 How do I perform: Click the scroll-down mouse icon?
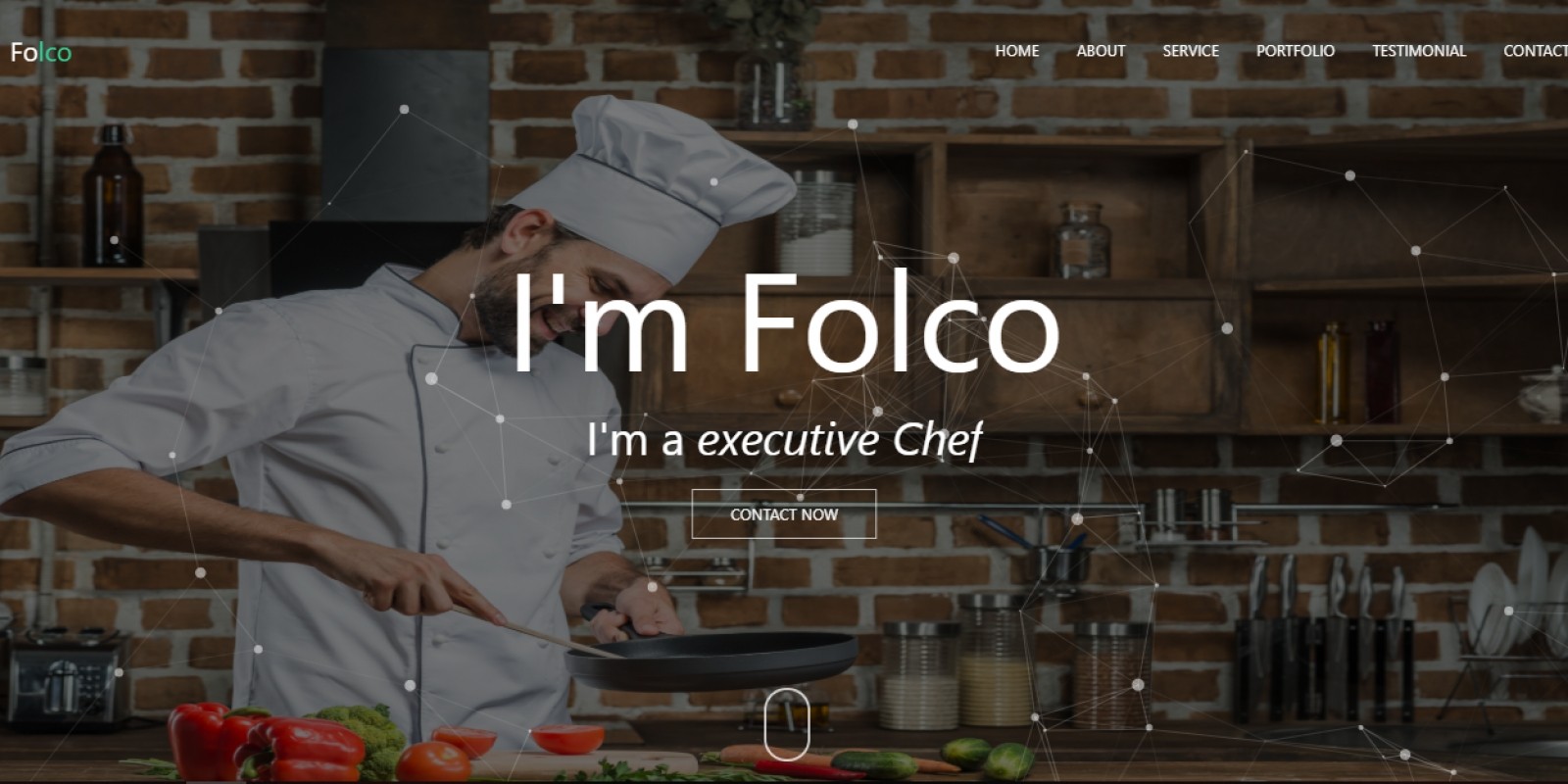[x=786, y=723]
